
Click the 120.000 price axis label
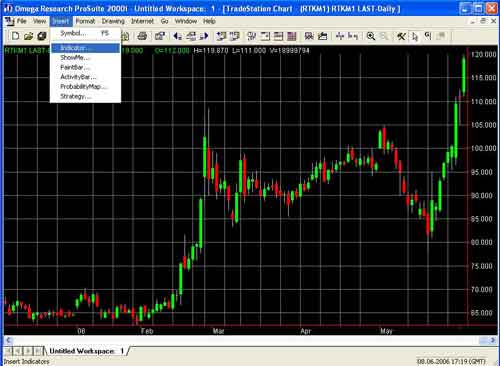tap(483, 54)
